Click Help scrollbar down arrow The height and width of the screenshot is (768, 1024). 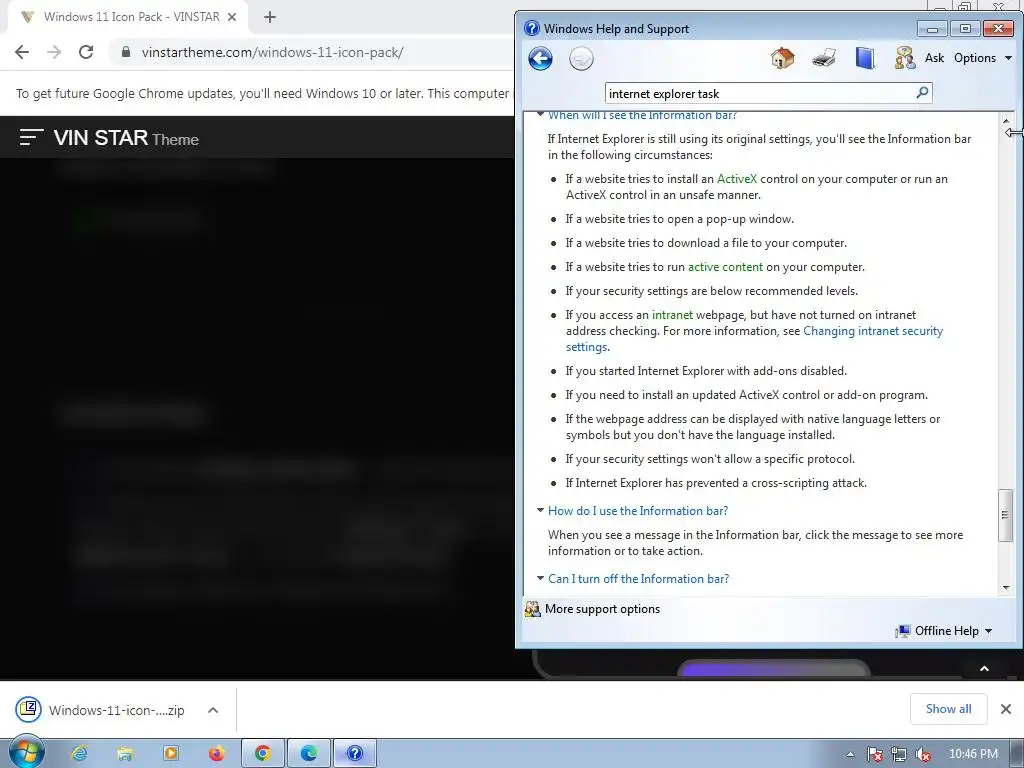point(1006,588)
